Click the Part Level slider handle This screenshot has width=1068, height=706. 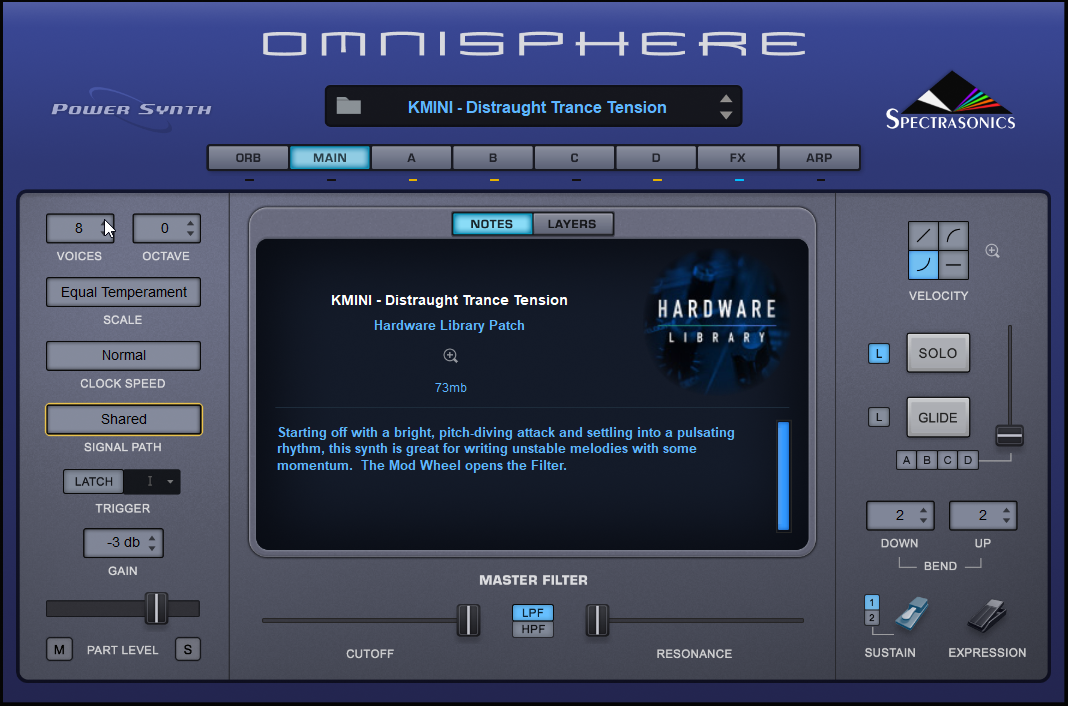(156, 608)
